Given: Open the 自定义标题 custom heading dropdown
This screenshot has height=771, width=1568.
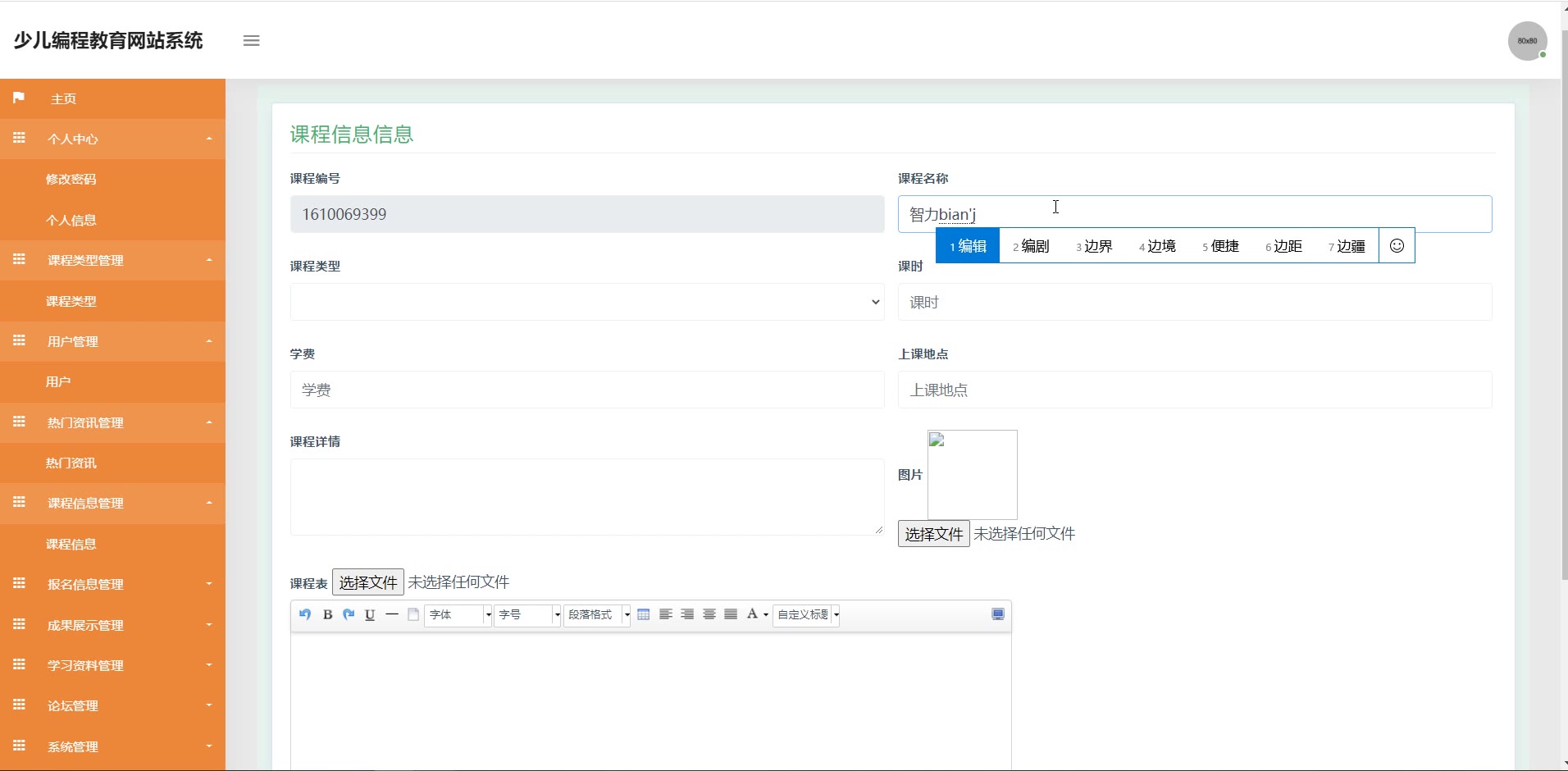Looking at the screenshot, I should pos(807,614).
